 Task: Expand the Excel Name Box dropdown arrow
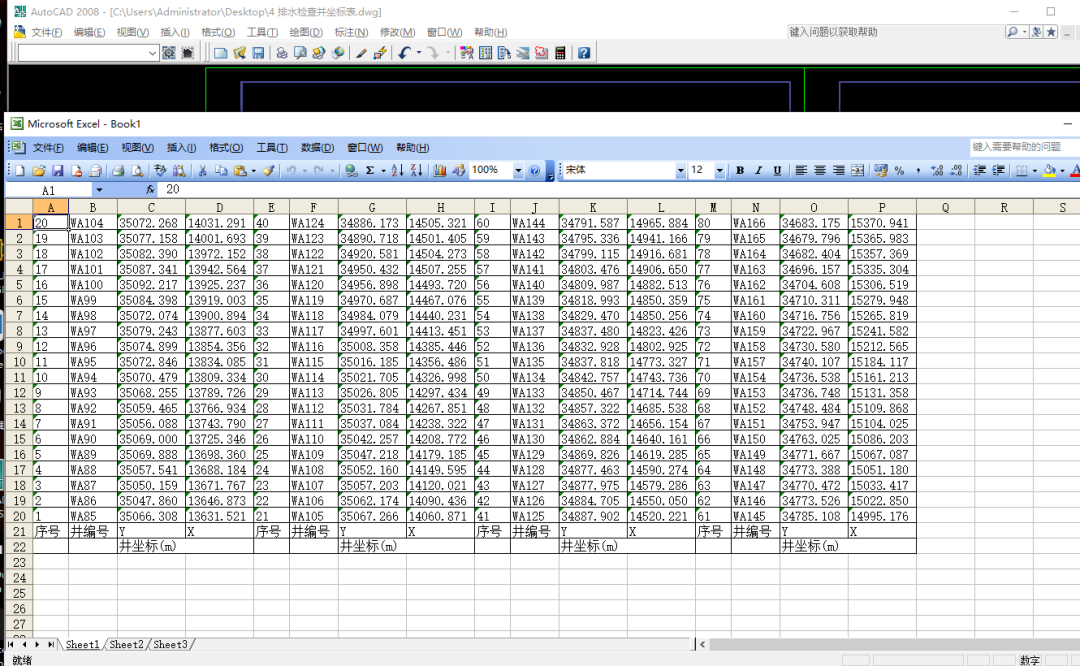pos(99,190)
